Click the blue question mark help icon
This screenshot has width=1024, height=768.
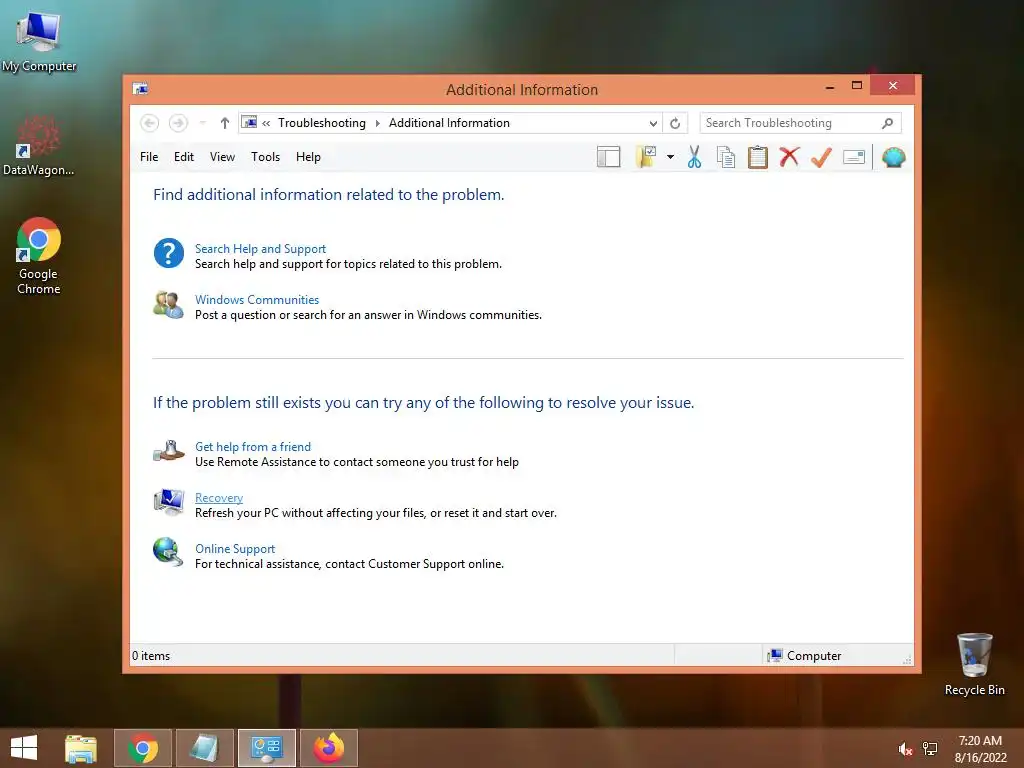point(168,253)
